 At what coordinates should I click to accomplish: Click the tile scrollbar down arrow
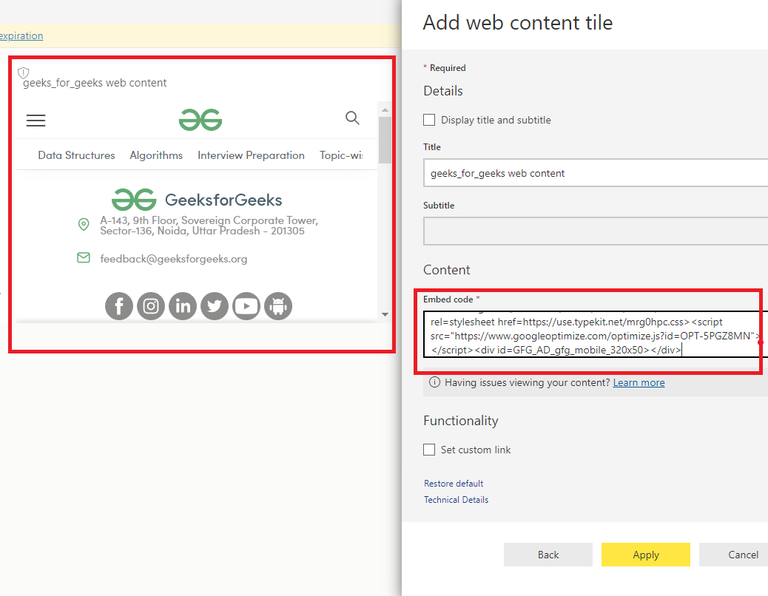(x=385, y=314)
